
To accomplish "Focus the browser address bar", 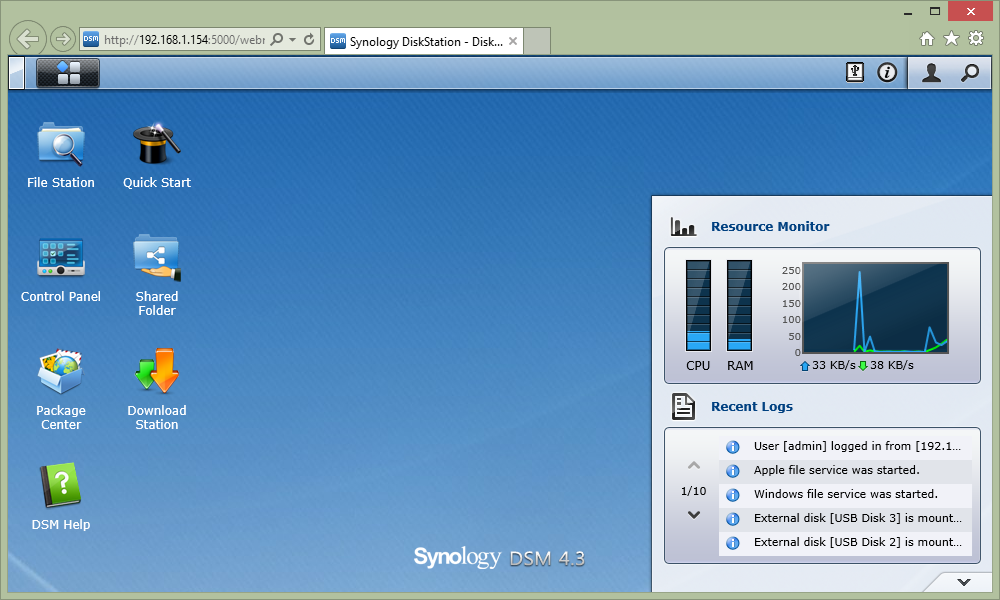I will [x=184, y=40].
